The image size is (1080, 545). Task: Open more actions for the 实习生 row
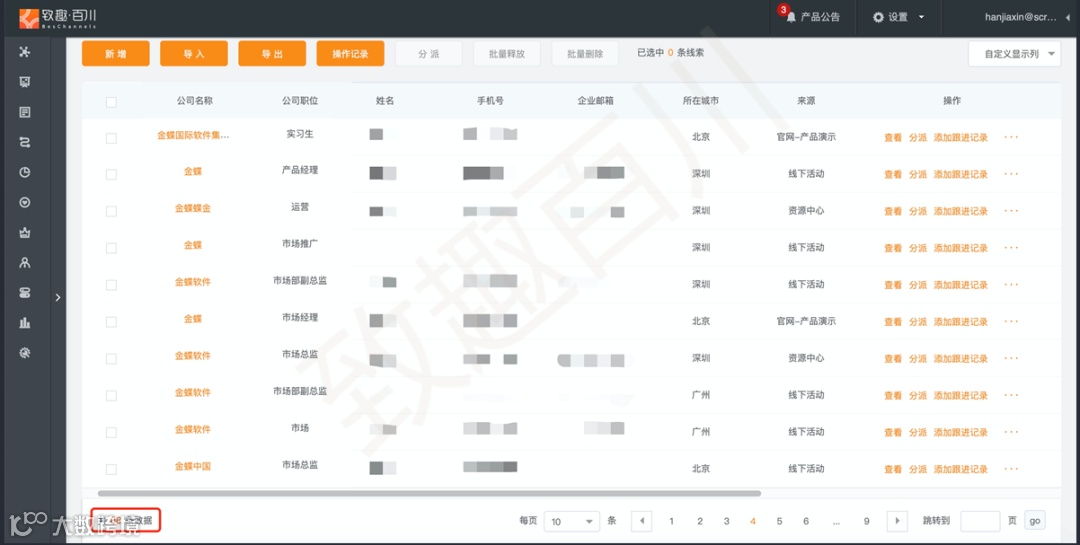click(x=1010, y=137)
